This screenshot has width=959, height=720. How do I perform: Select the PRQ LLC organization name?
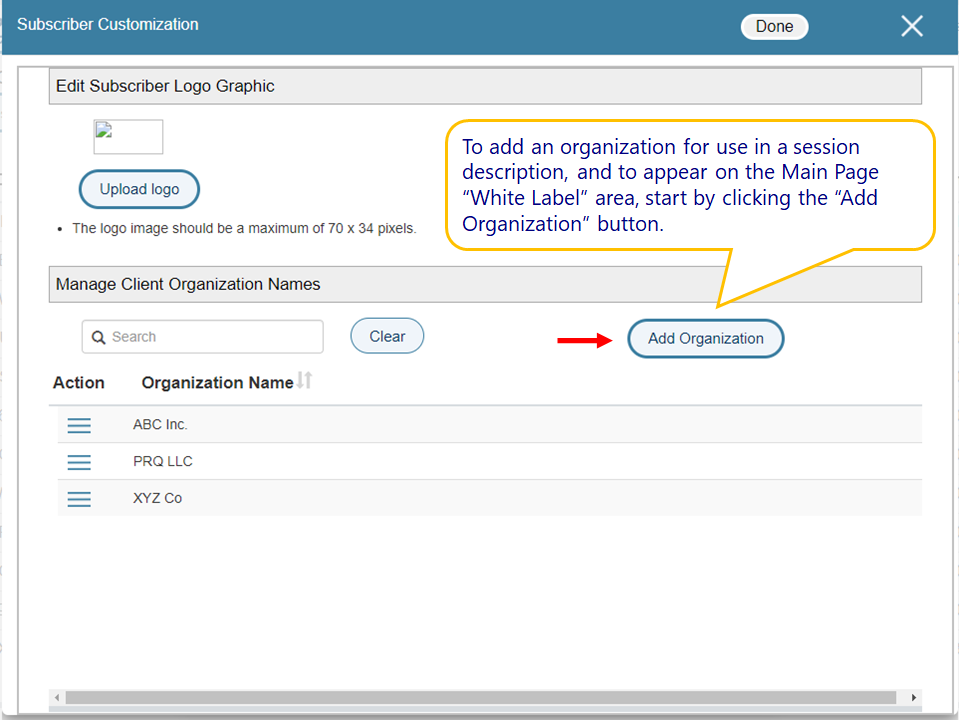tap(162, 462)
